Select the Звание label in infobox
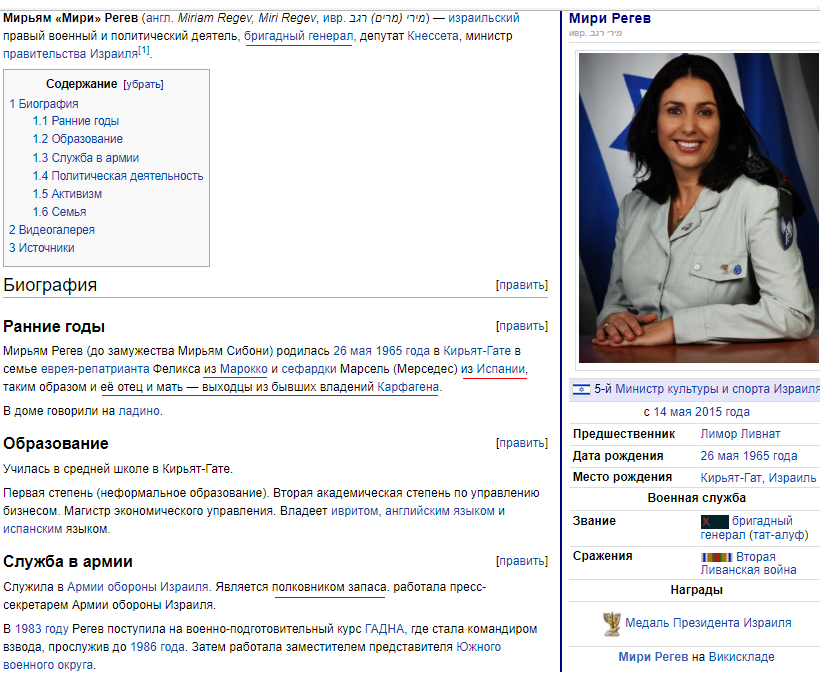Screen dimensions: 820x683 click(594, 521)
